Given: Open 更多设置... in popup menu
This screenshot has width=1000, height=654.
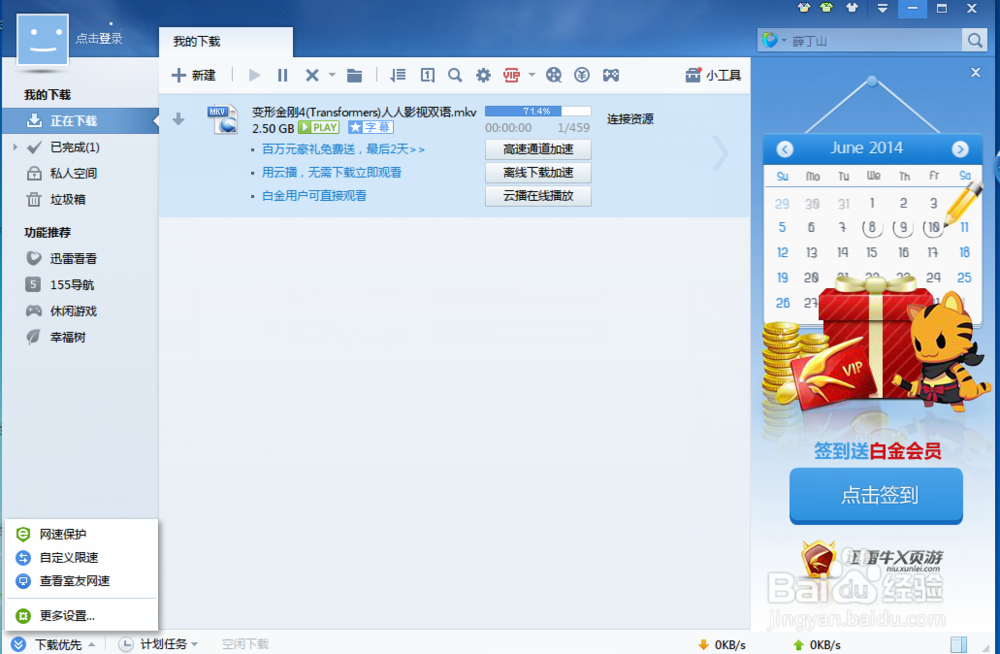Looking at the screenshot, I should (82, 616).
